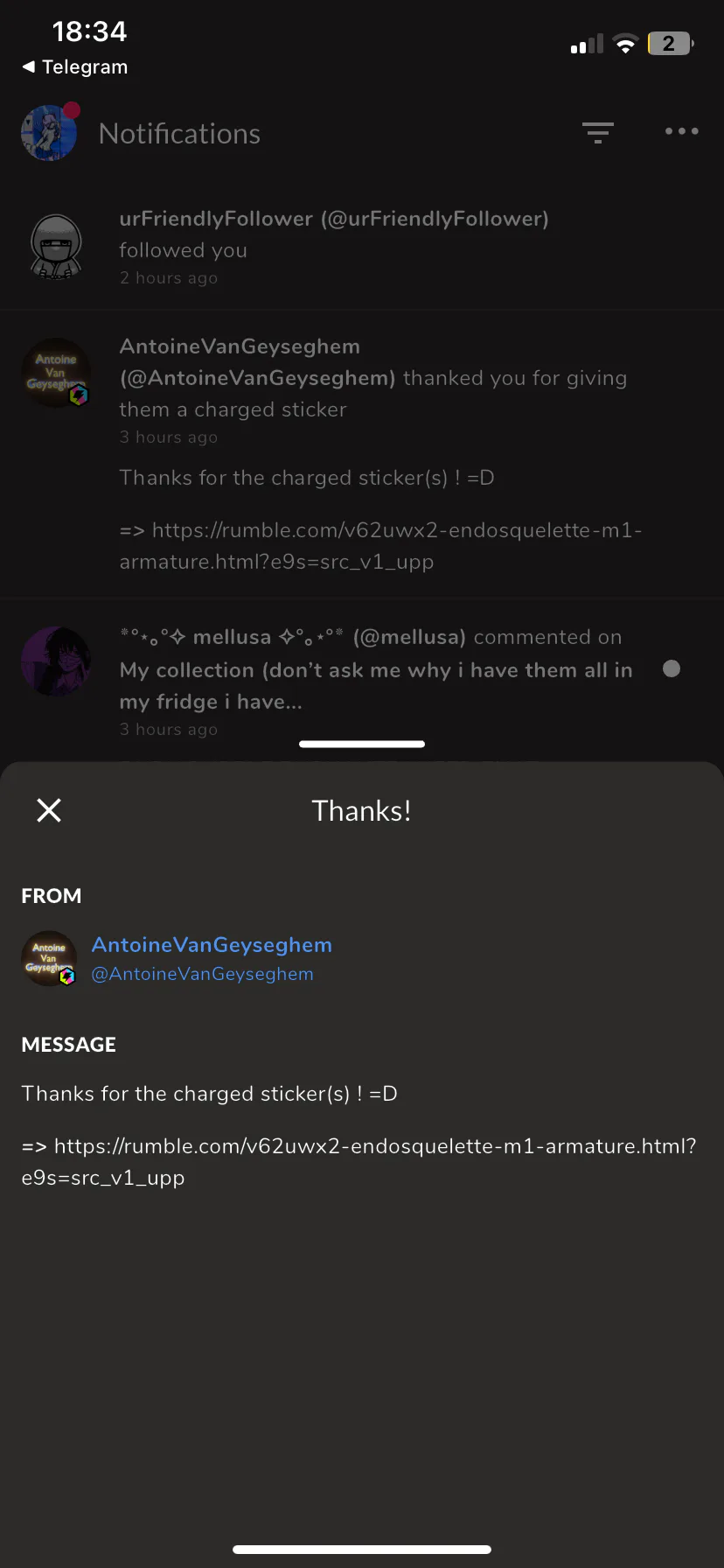This screenshot has width=724, height=1568.
Task: Tap the unread dot on mellusa's comment
Action: (x=672, y=669)
